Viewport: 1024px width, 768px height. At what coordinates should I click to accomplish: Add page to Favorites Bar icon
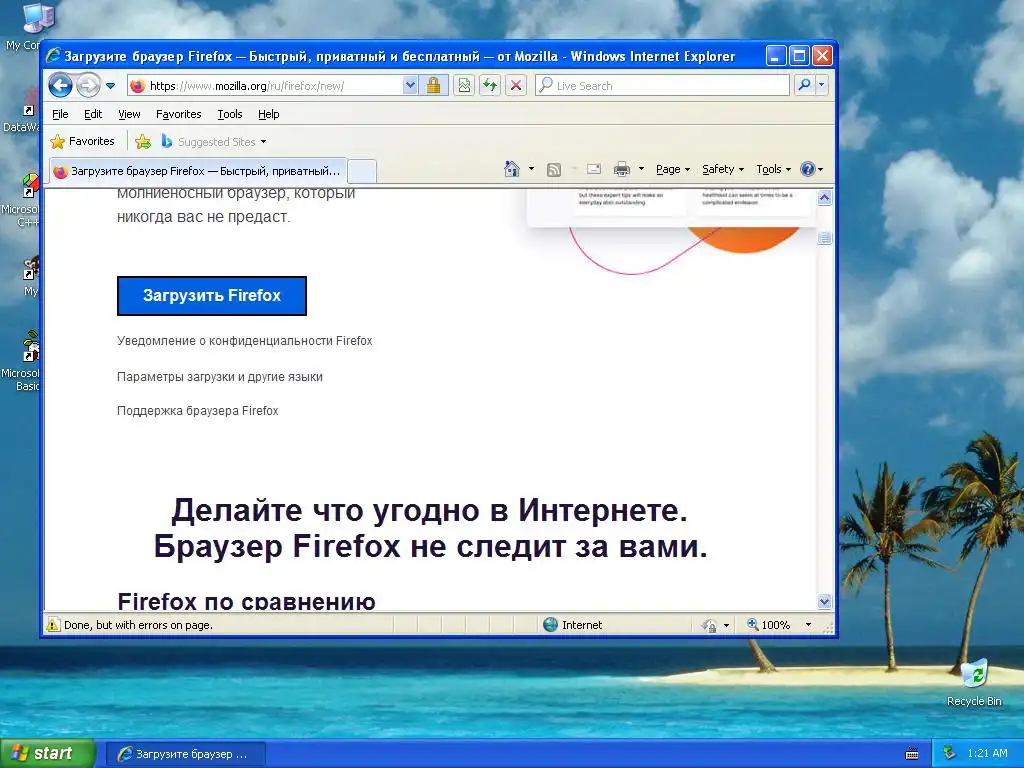[143, 142]
